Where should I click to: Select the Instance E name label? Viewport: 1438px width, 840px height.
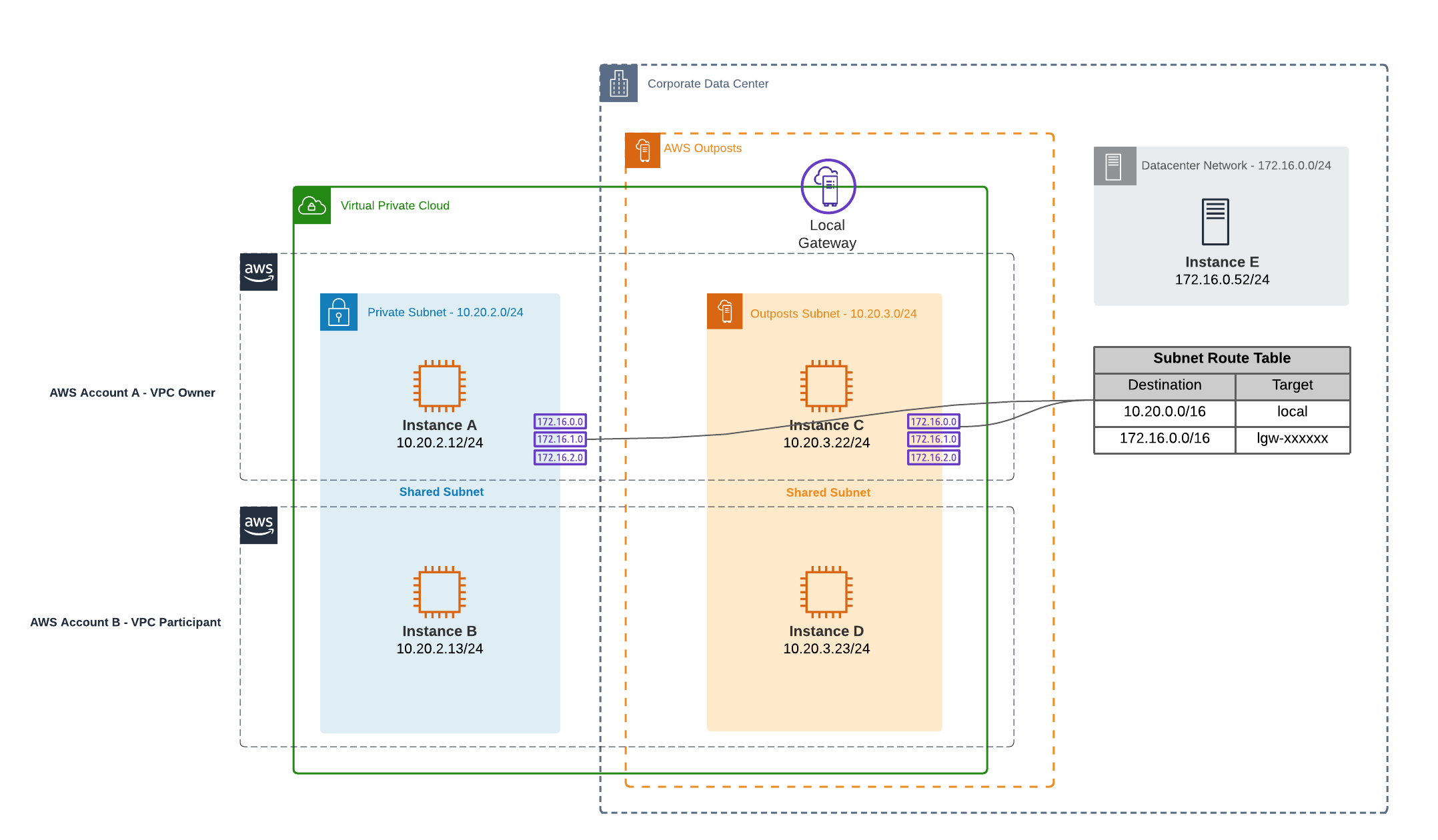pyautogui.click(x=1222, y=263)
